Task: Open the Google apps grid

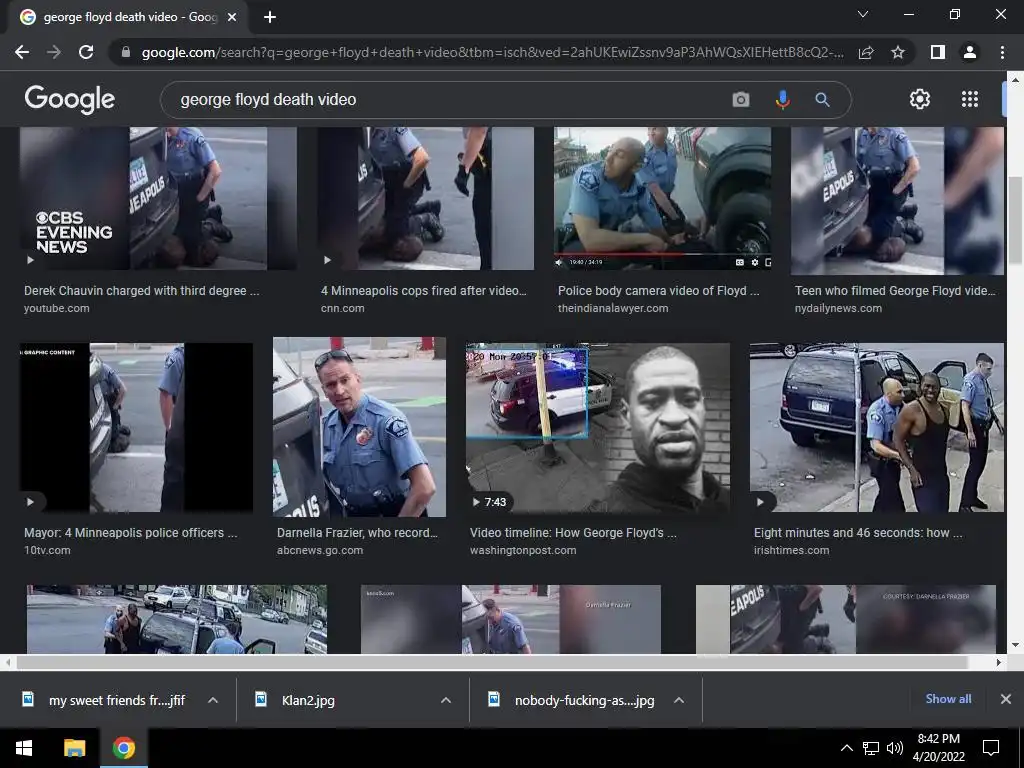Action: click(970, 99)
